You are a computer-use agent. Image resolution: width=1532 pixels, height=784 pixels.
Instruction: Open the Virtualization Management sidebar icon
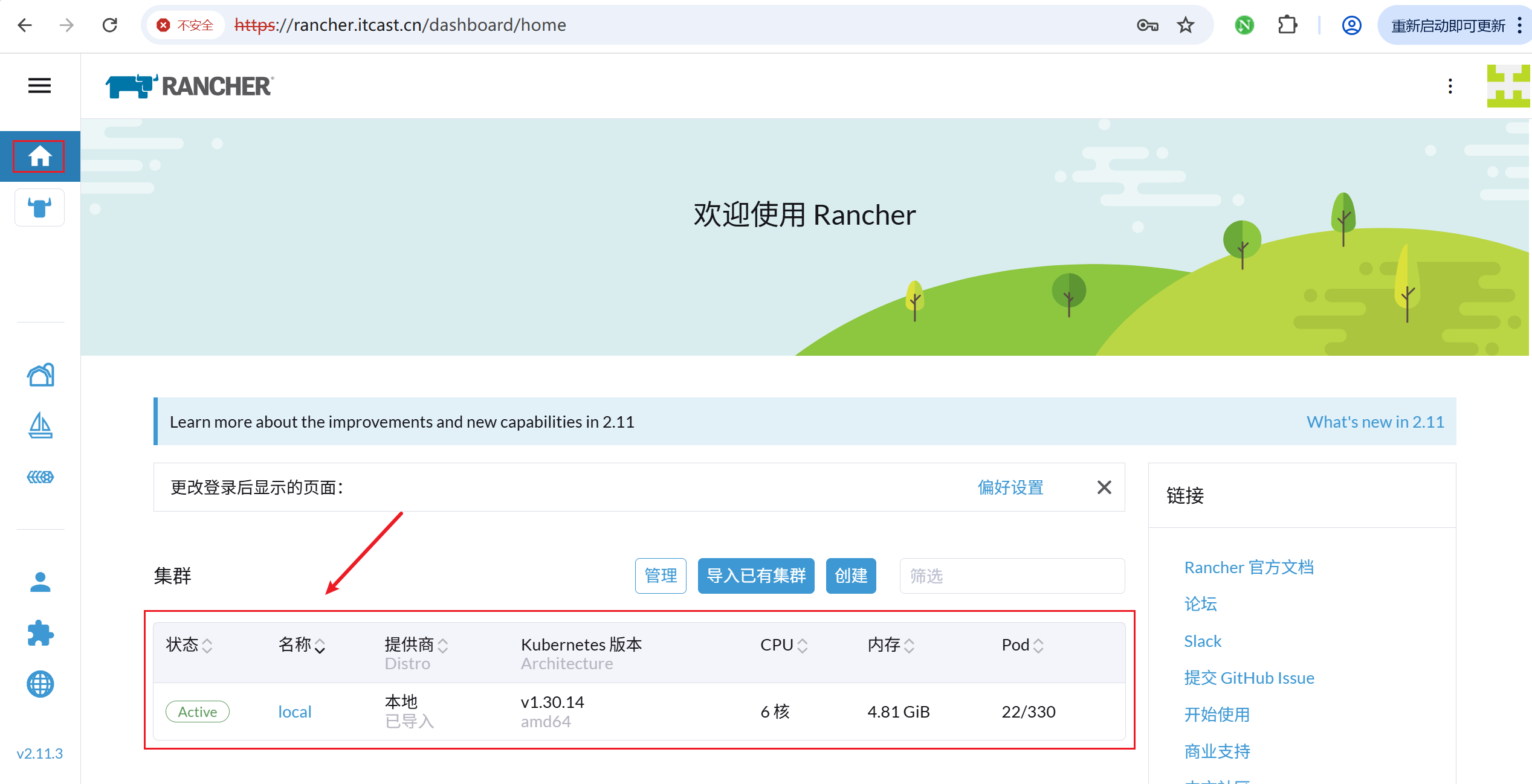[40, 477]
